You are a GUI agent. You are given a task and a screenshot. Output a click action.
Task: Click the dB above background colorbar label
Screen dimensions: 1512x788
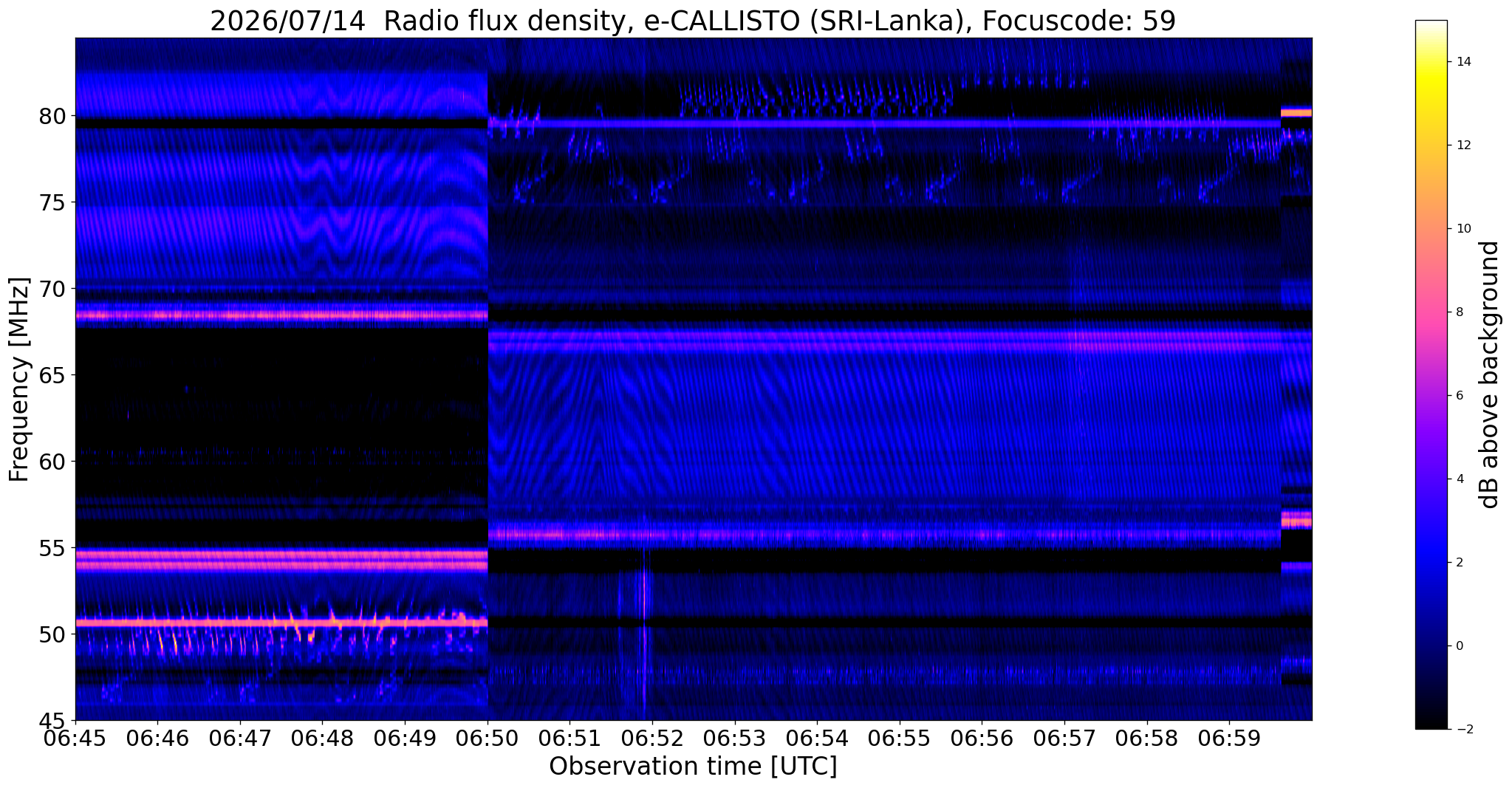tap(1490, 374)
